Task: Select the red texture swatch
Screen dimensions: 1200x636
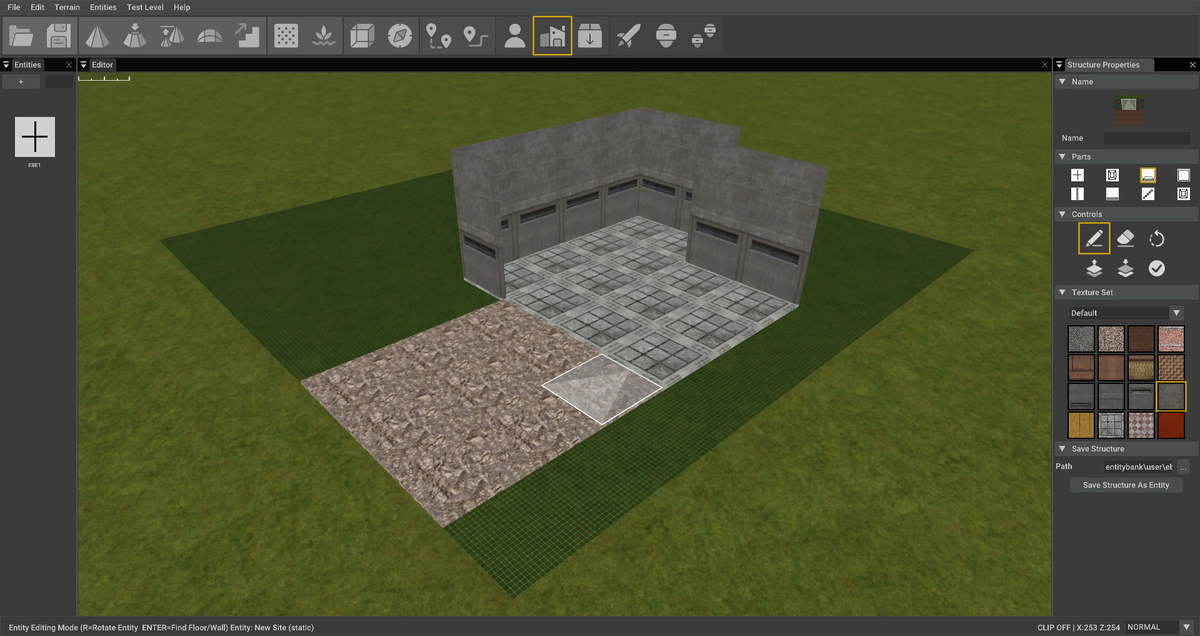Action: tap(1171, 426)
